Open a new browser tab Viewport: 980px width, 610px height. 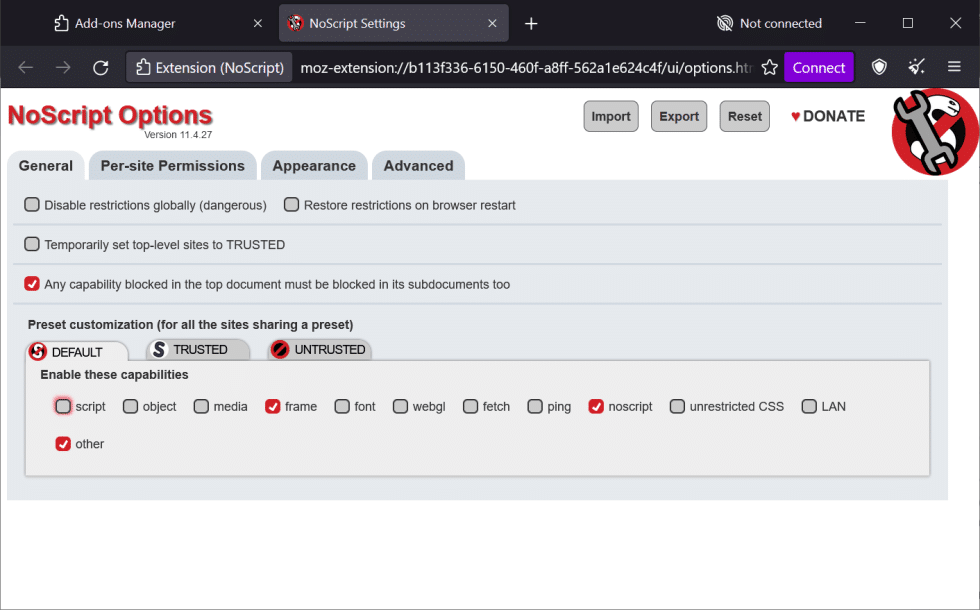(531, 24)
